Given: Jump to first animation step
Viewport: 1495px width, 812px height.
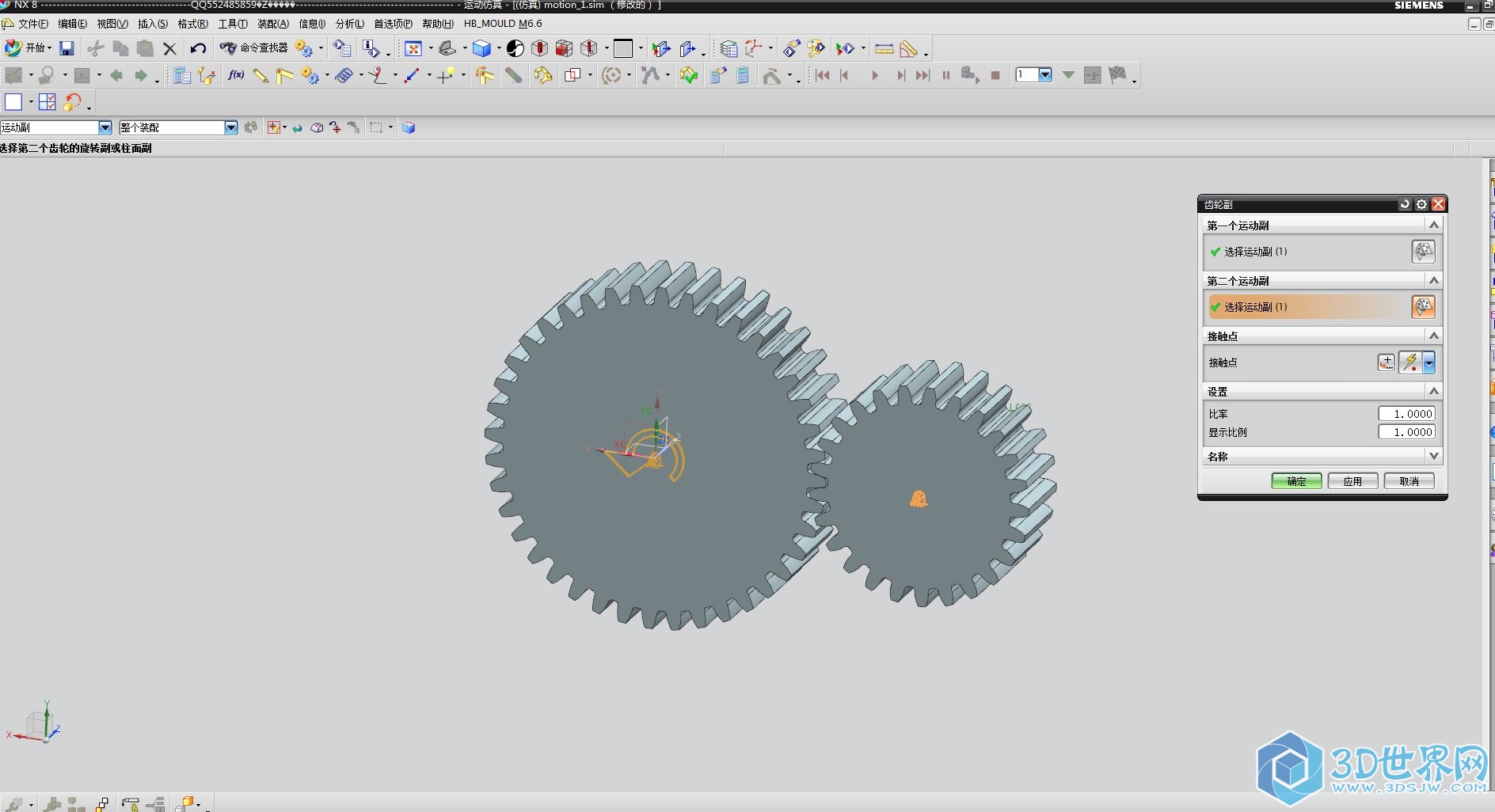Looking at the screenshot, I should coord(823,75).
